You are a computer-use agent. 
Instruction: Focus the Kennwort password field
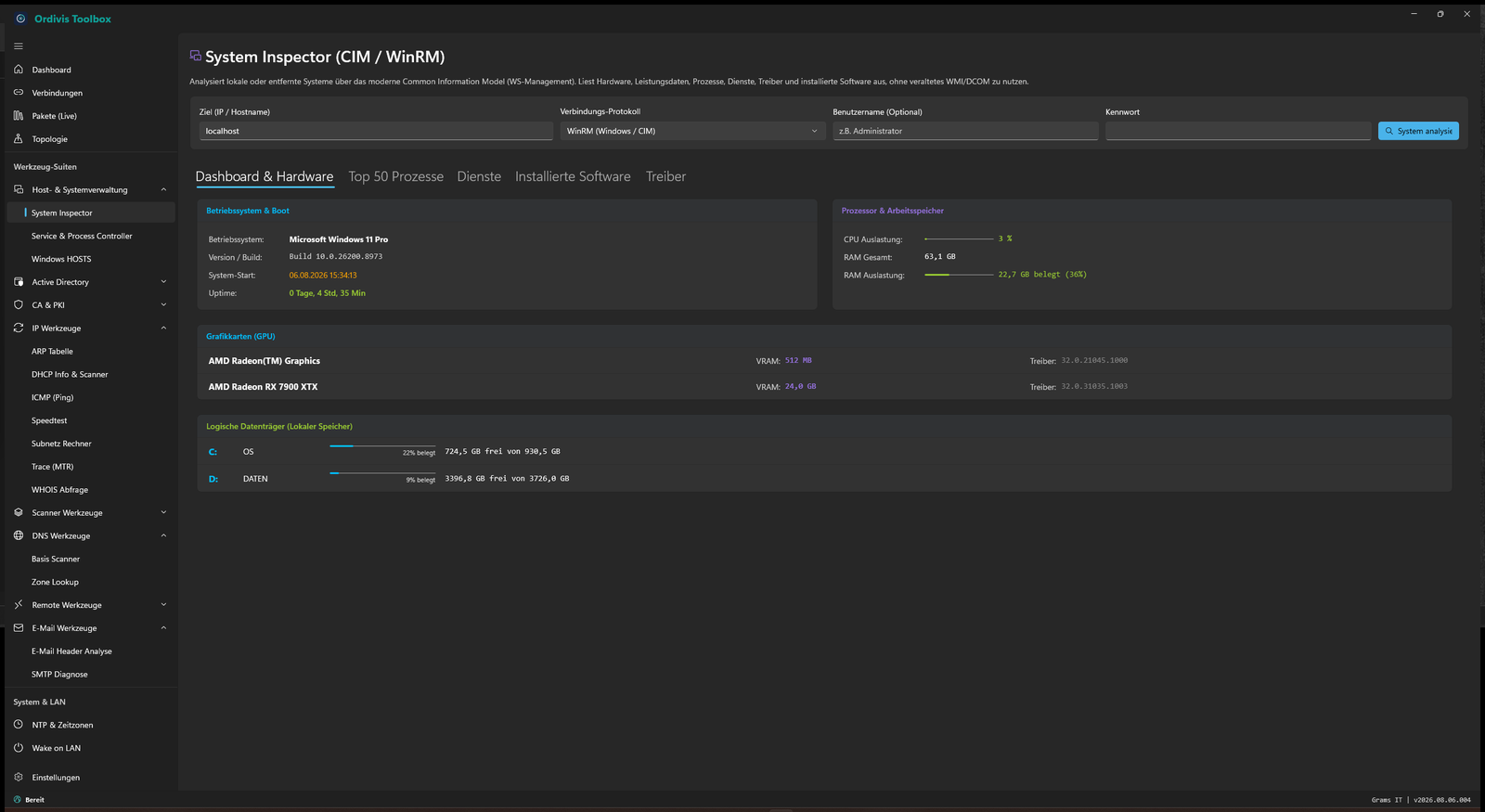coord(1238,131)
